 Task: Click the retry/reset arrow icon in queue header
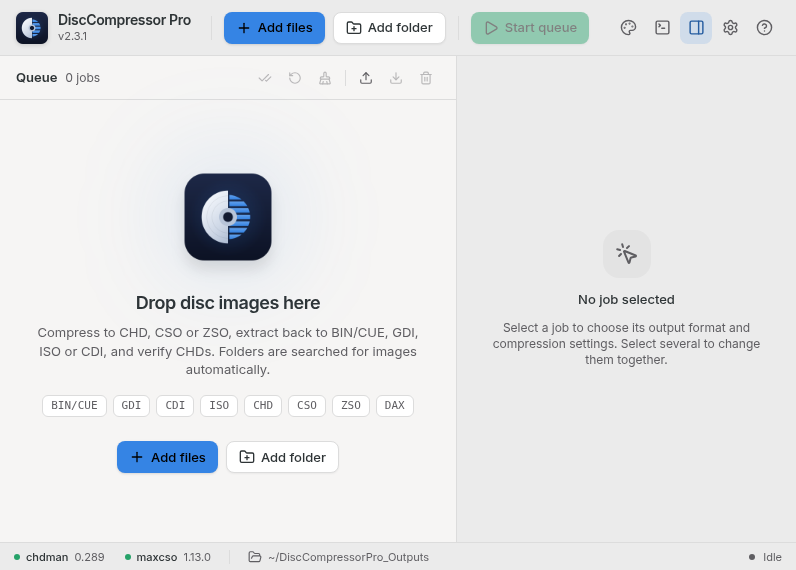(295, 78)
